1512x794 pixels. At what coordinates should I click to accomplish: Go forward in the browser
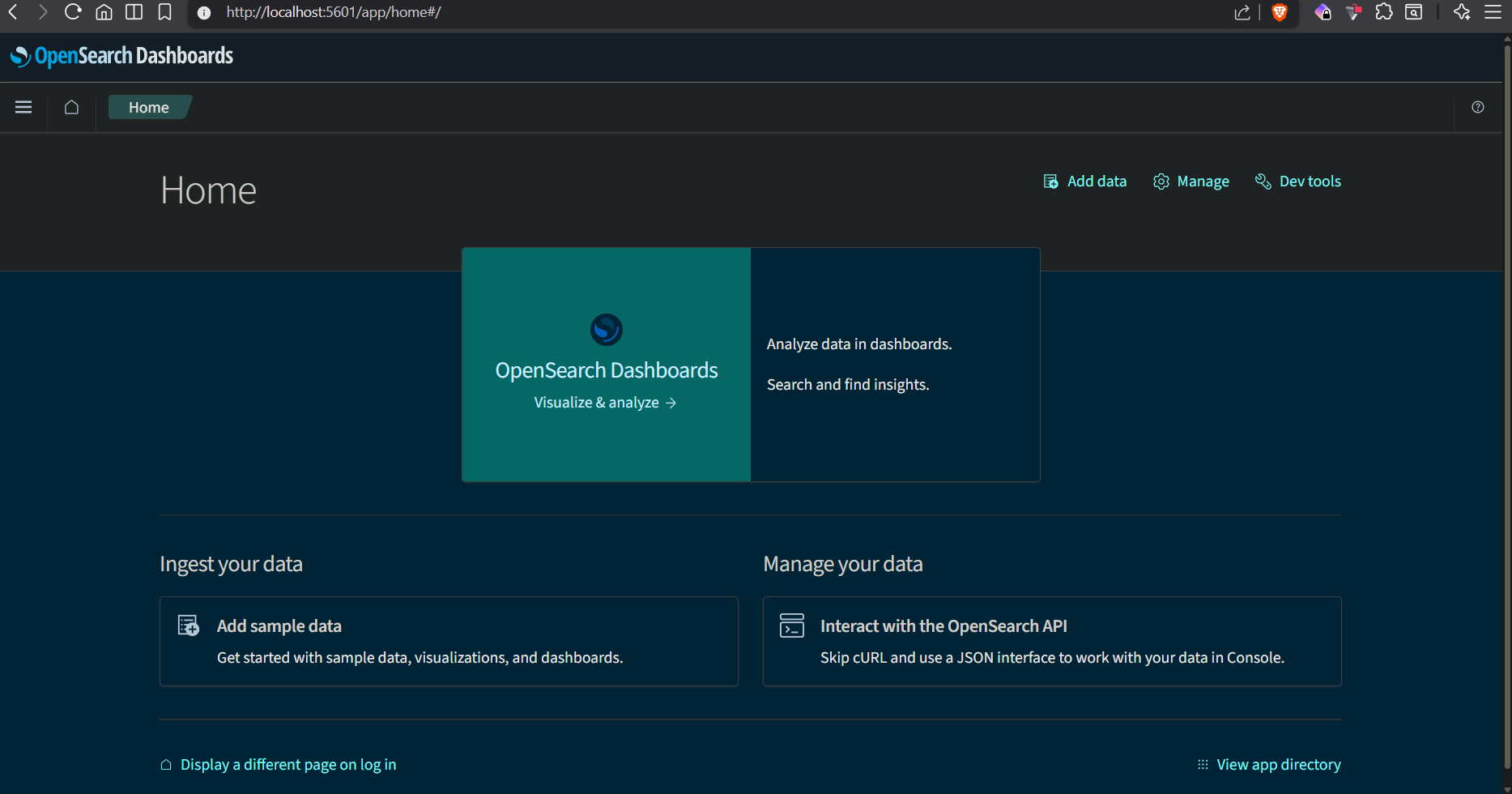(x=43, y=12)
